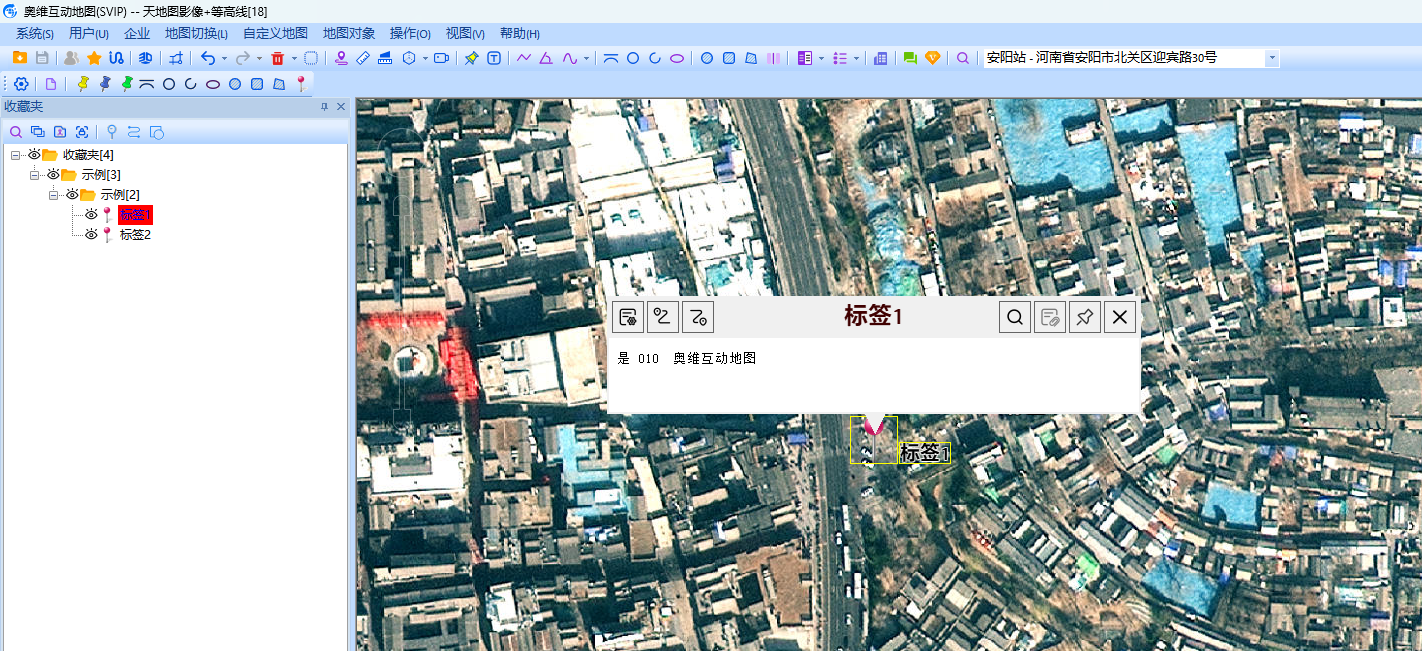
Task: Toggle visibility eye of 示例[3] folder
Action: click(x=53, y=175)
